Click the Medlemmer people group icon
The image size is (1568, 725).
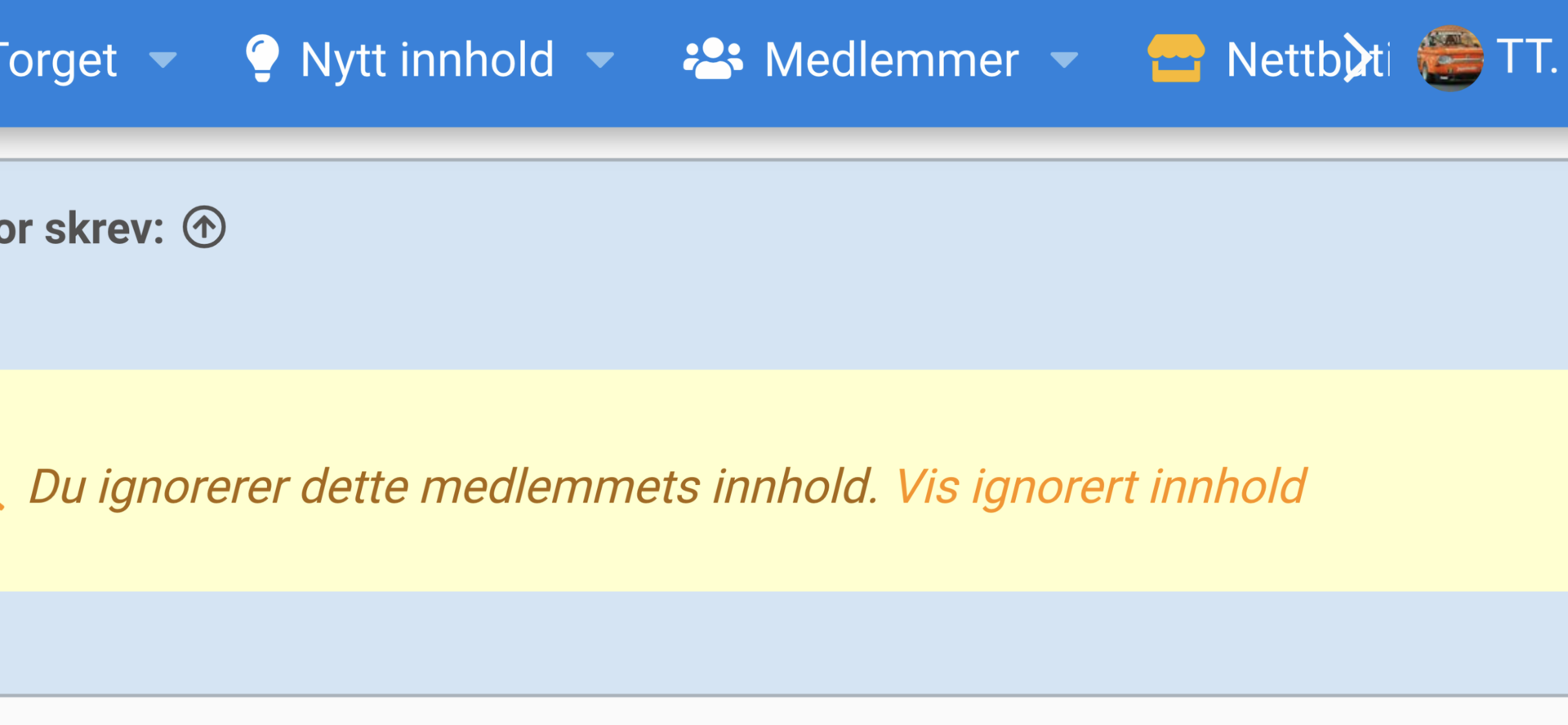(713, 59)
